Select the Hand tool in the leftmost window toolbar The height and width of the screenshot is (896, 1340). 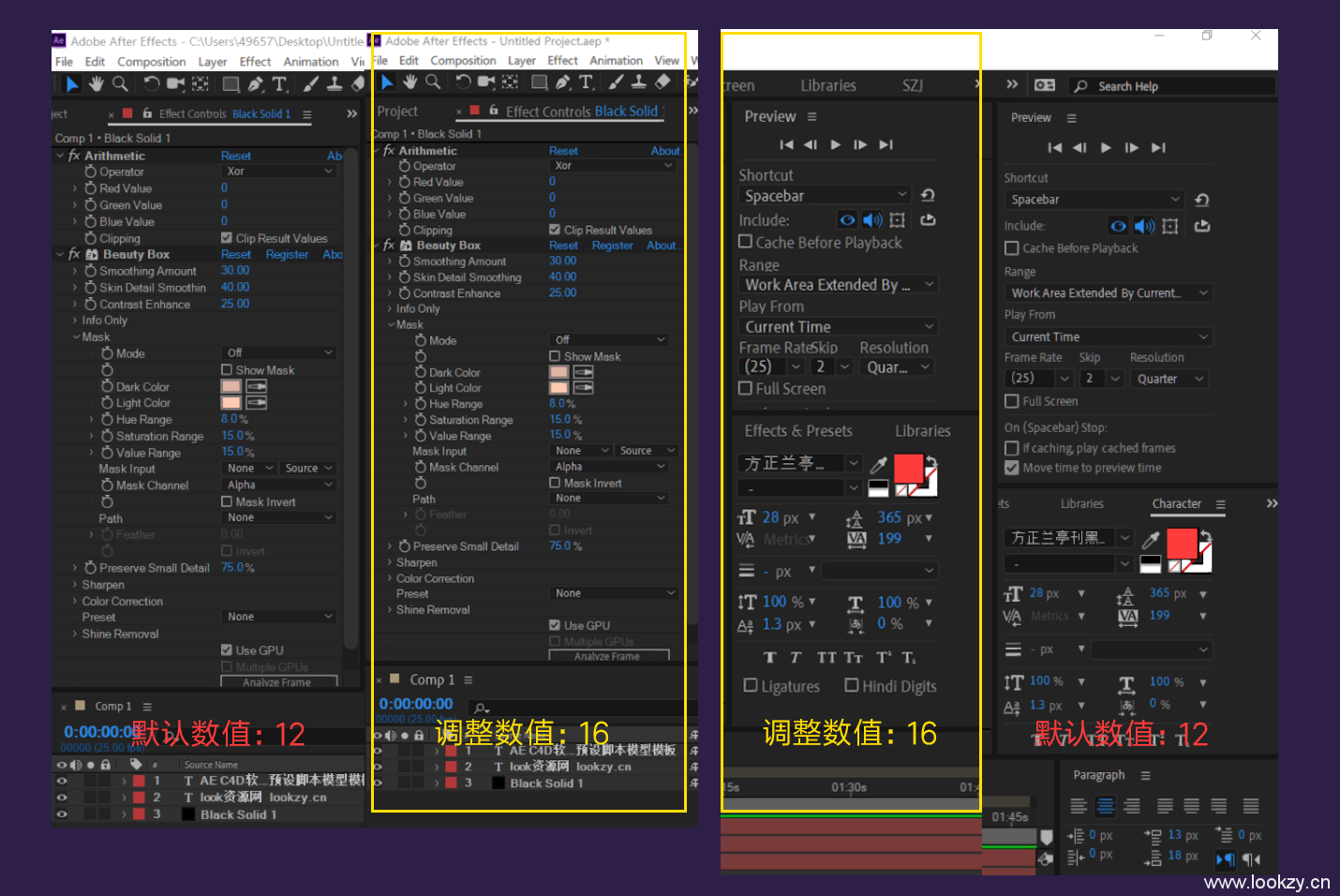(96, 84)
